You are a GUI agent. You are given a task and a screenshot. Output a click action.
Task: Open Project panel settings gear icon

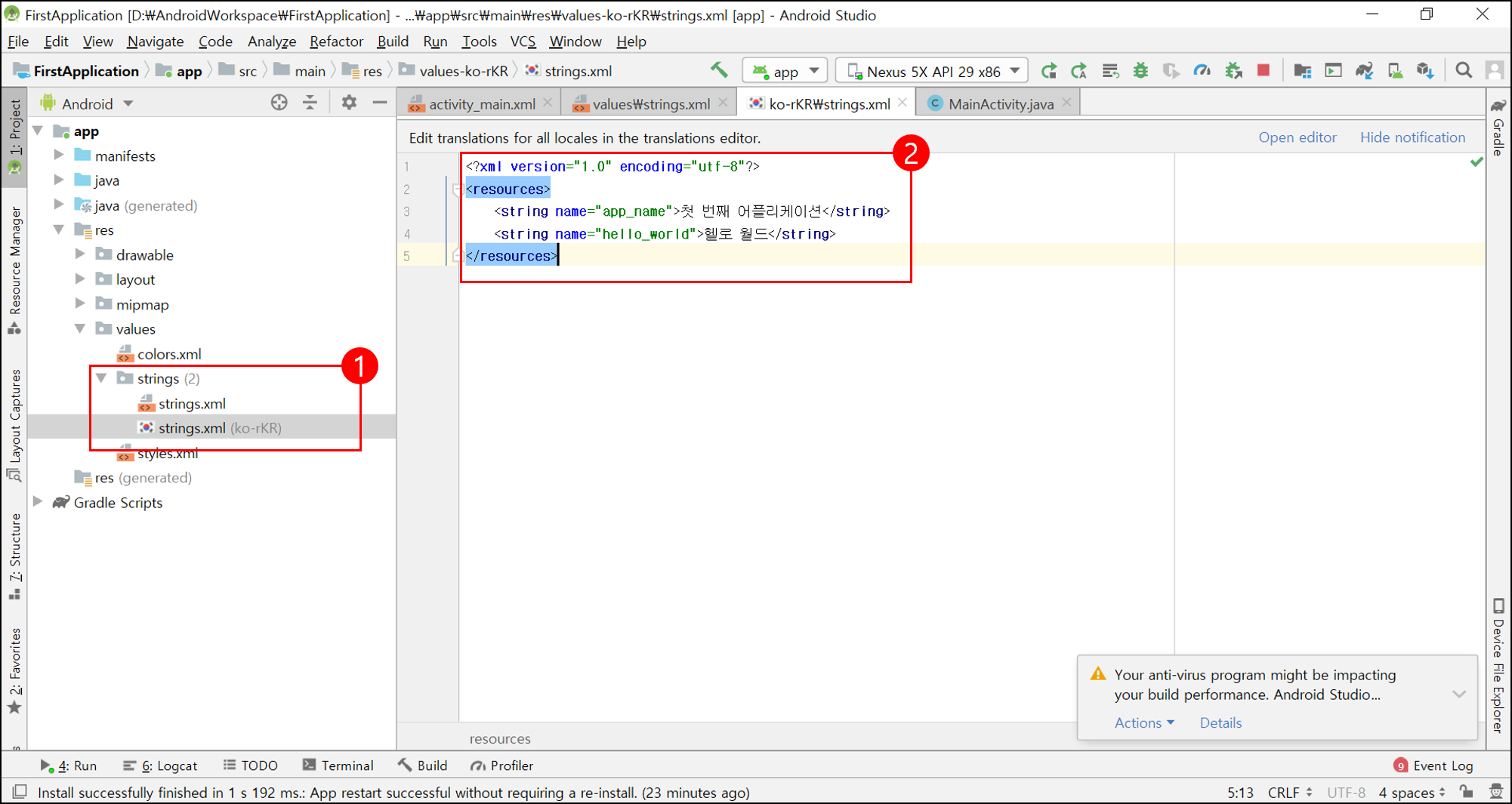click(348, 103)
